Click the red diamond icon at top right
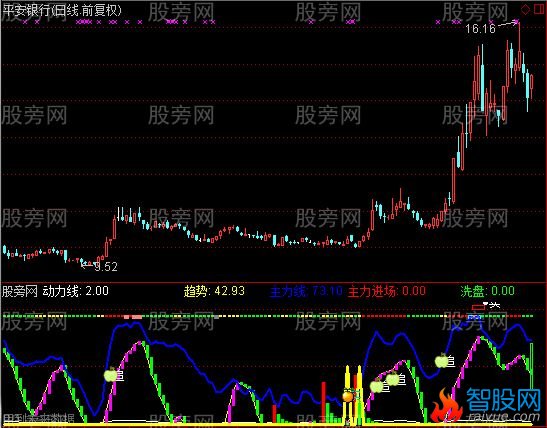The height and width of the screenshot is (428, 547). pos(525,9)
